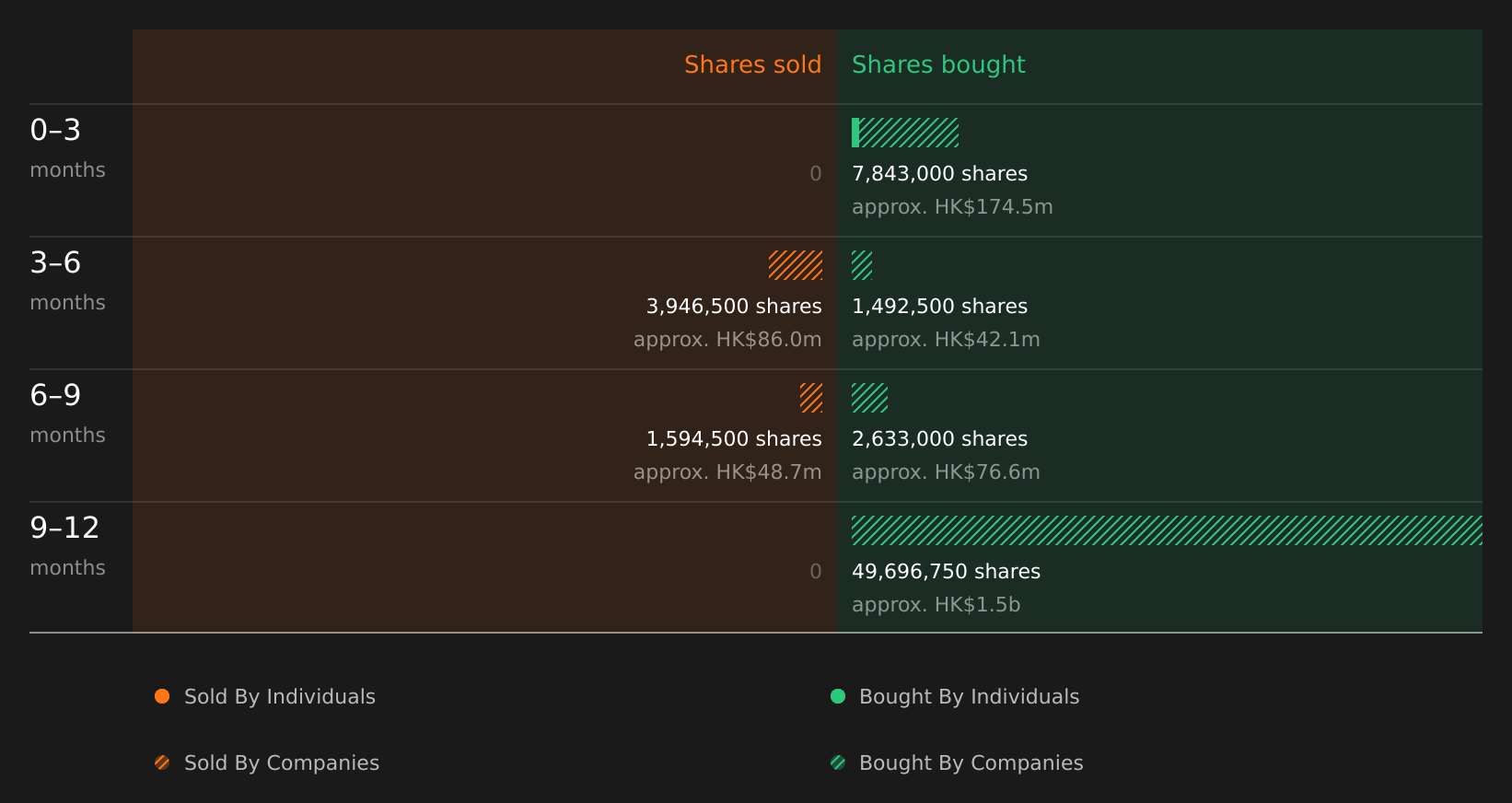Screen dimensions: 1512x803
Task: Select the approx. HK$1.5b amount
Action: click(936, 605)
